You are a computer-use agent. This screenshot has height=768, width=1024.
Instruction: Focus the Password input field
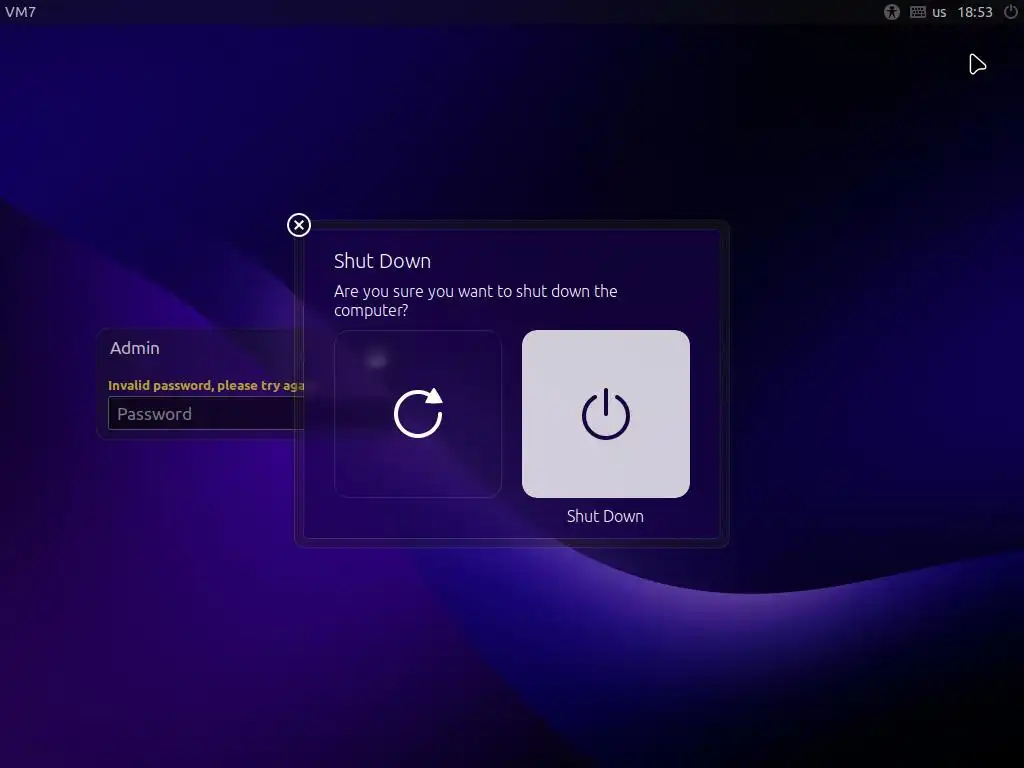[206, 413]
